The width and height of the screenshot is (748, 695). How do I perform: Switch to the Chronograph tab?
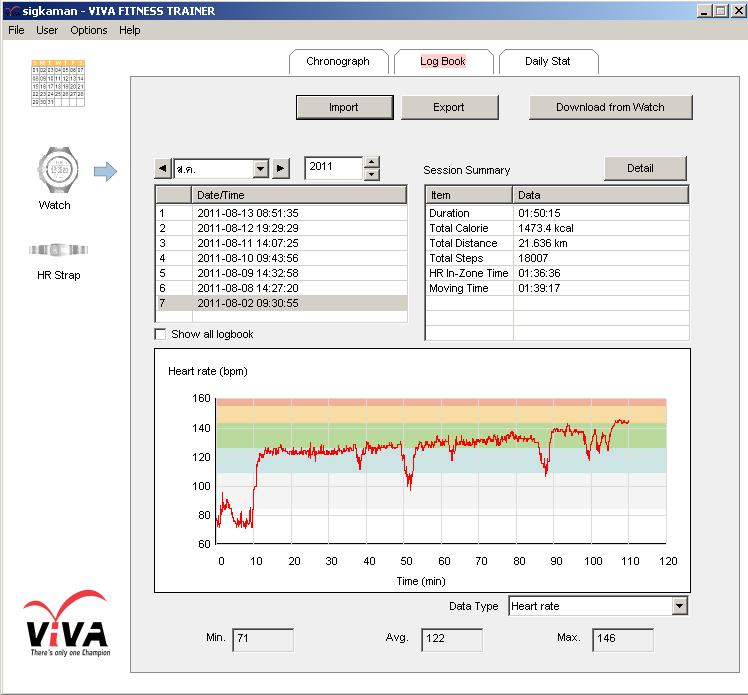pyautogui.click(x=337, y=62)
